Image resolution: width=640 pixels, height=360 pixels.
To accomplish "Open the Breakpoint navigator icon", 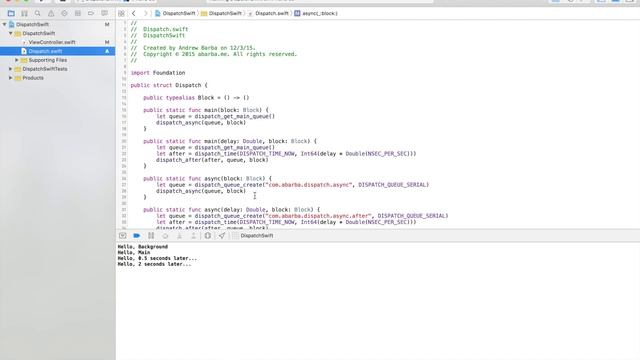I will pyautogui.click(x=91, y=13).
